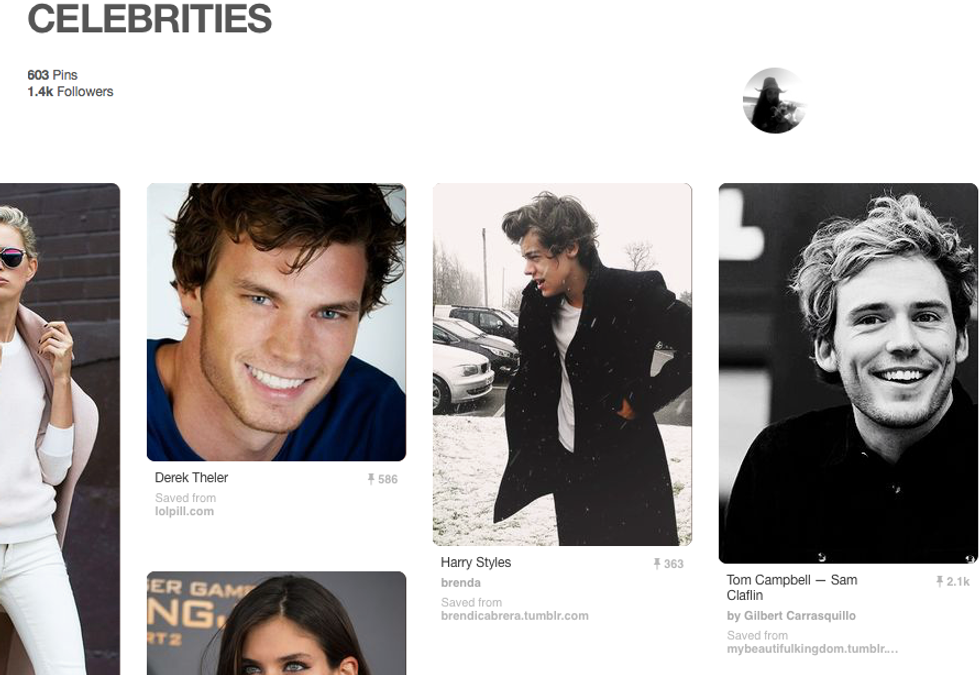The height and width of the screenshot is (675, 980).
Task: Click the CELEBRITIES board title
Action: (149, 18)
